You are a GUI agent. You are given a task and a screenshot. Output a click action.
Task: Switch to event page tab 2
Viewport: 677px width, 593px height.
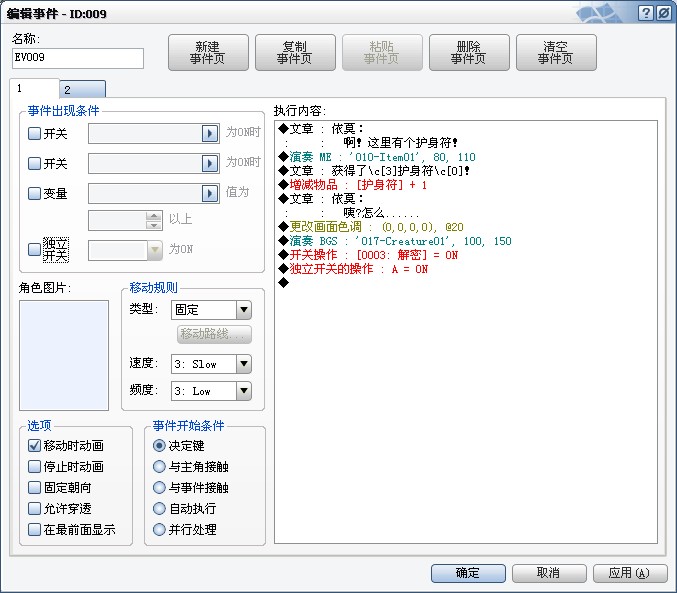(82, 89)
